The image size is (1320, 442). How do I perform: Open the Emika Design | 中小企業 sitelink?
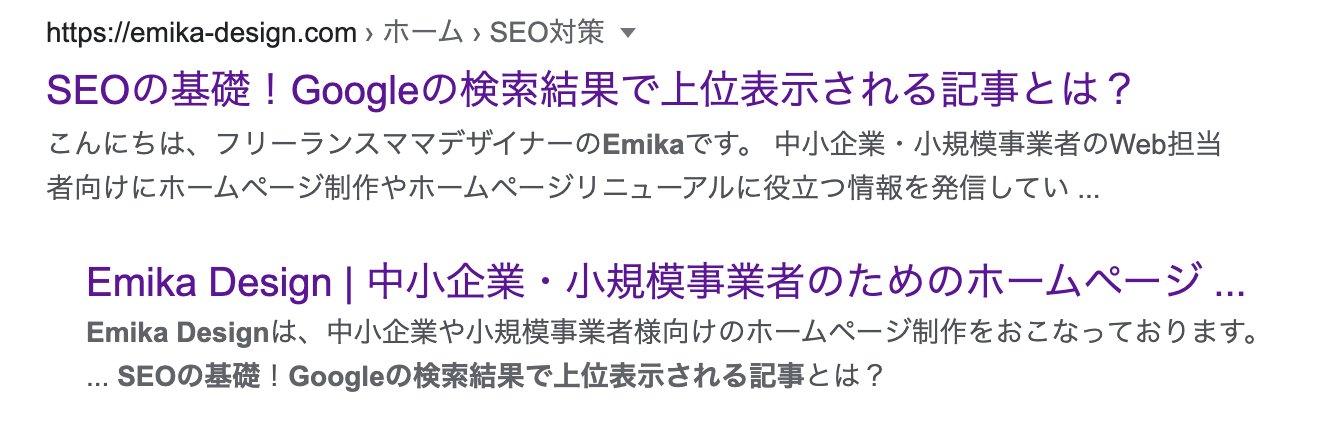(x=665, y=283)
